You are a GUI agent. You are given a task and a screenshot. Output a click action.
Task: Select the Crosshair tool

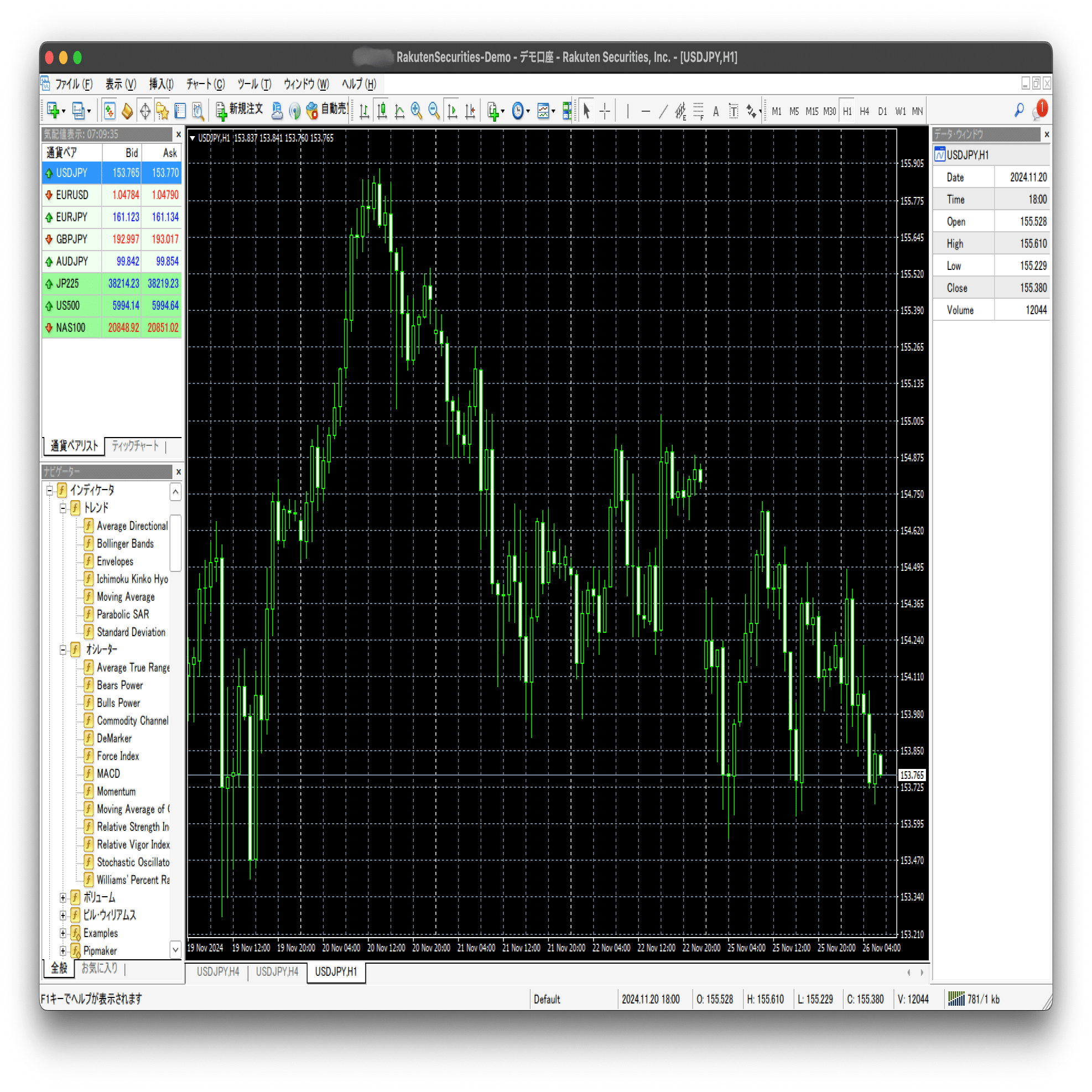[605, 111]
